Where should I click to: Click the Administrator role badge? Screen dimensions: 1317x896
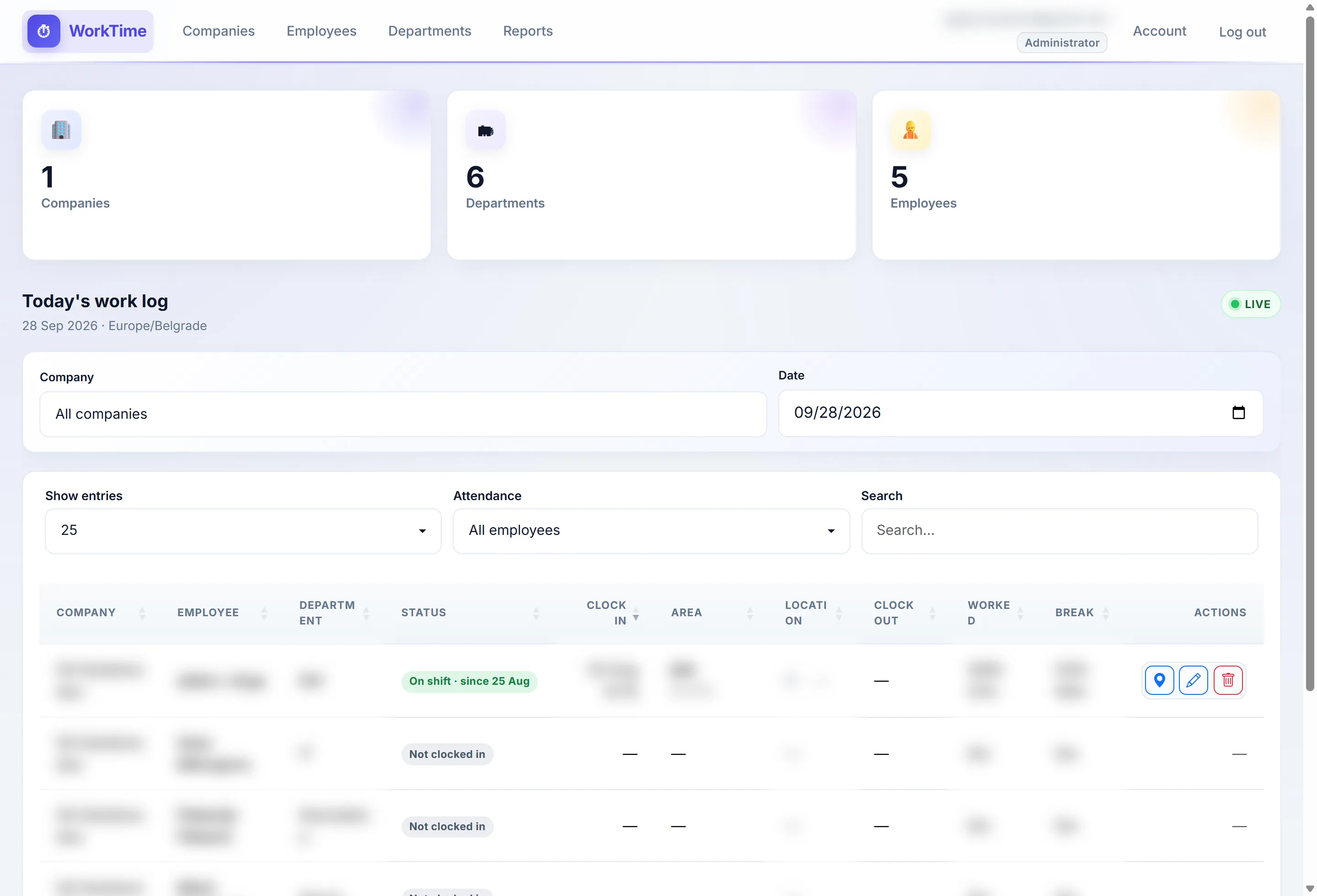[1061, 43]
